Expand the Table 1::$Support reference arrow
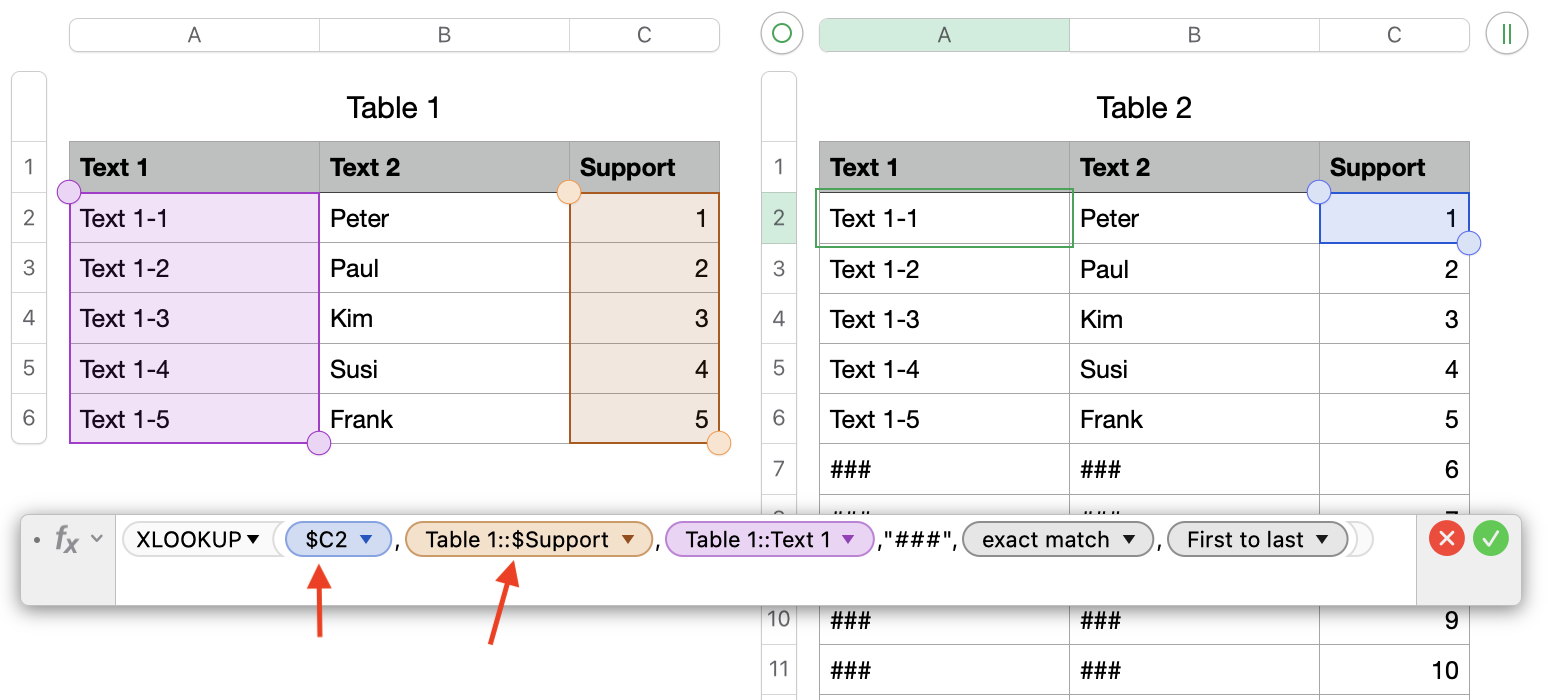 [x=628, y=540]
